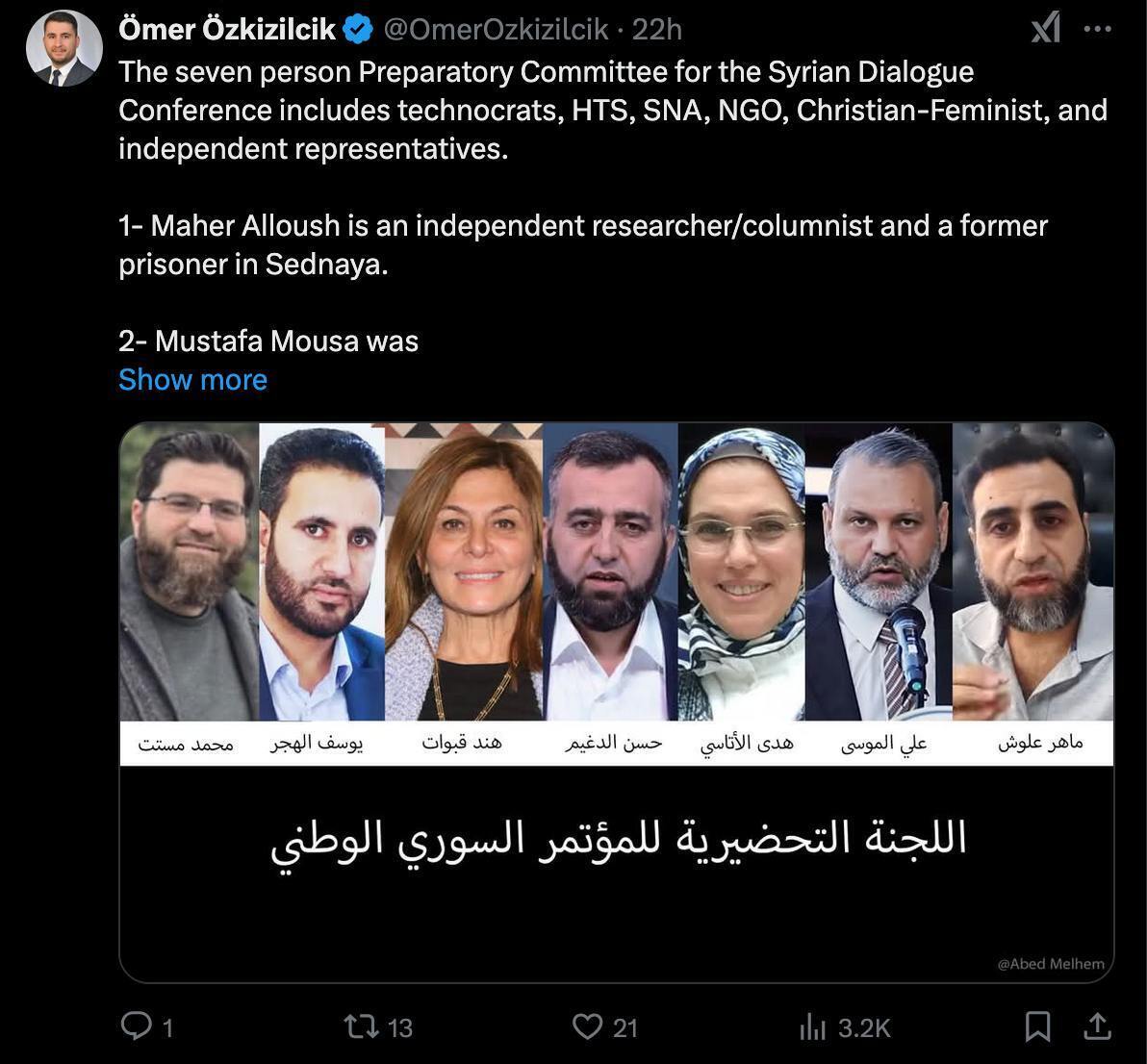The image size is (1147, 1064).
Task: Click the like count 21
Action: (x=625, y=1028)
